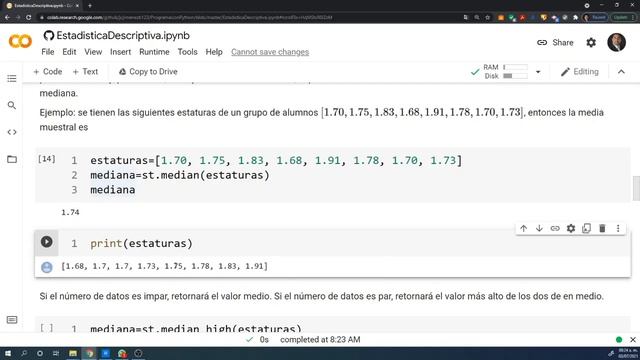Open a new browser tab

(x=90, y=6)
